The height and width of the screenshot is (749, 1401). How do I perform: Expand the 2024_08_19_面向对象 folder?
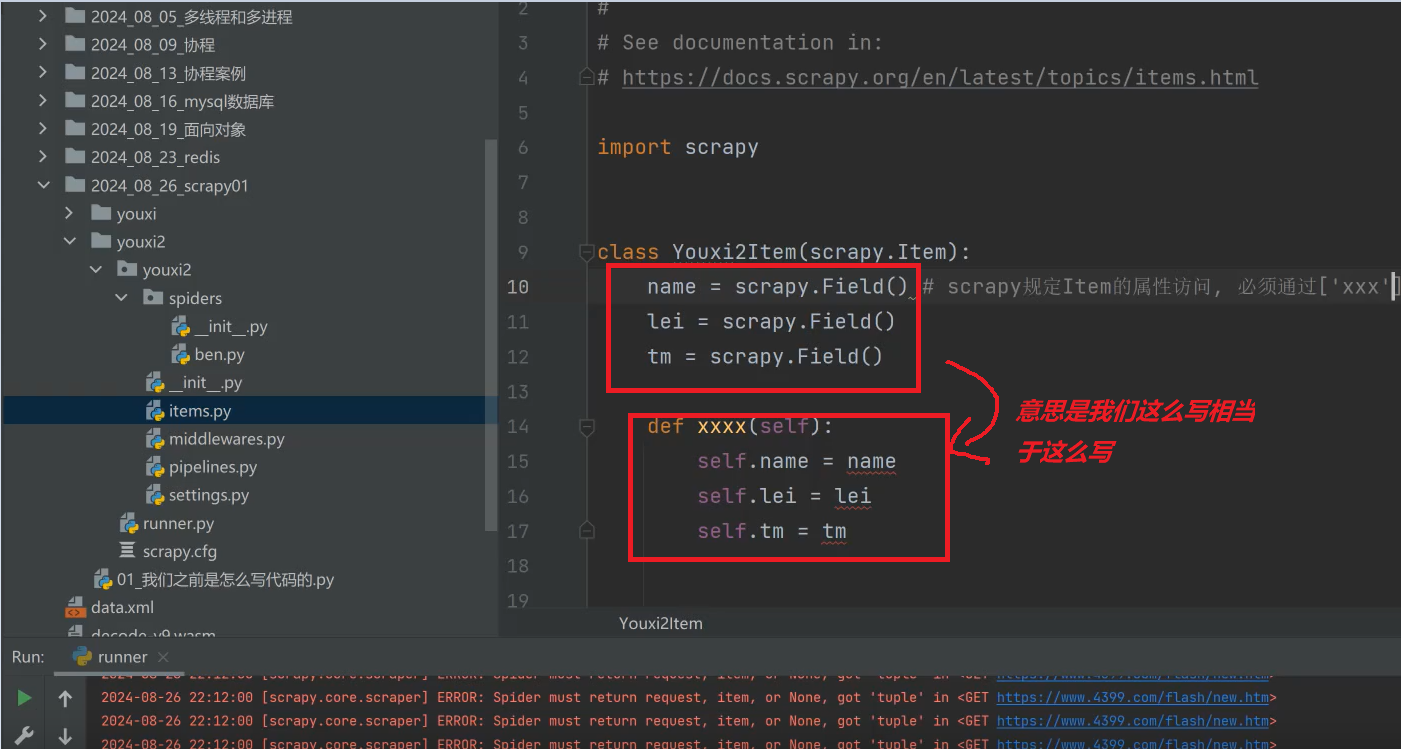42,129
